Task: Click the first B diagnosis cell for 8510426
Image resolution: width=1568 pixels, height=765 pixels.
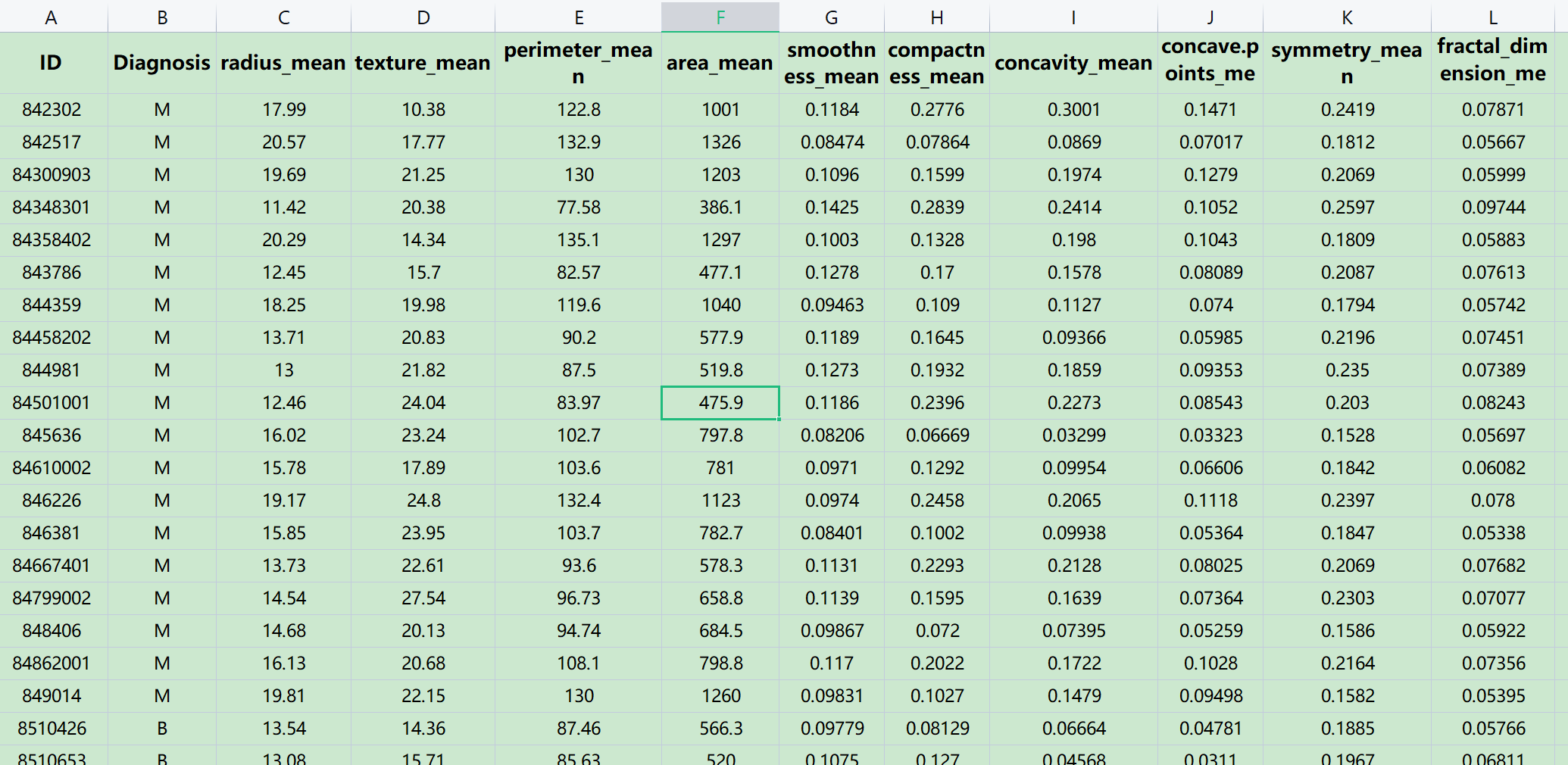Action: point(161,729)
